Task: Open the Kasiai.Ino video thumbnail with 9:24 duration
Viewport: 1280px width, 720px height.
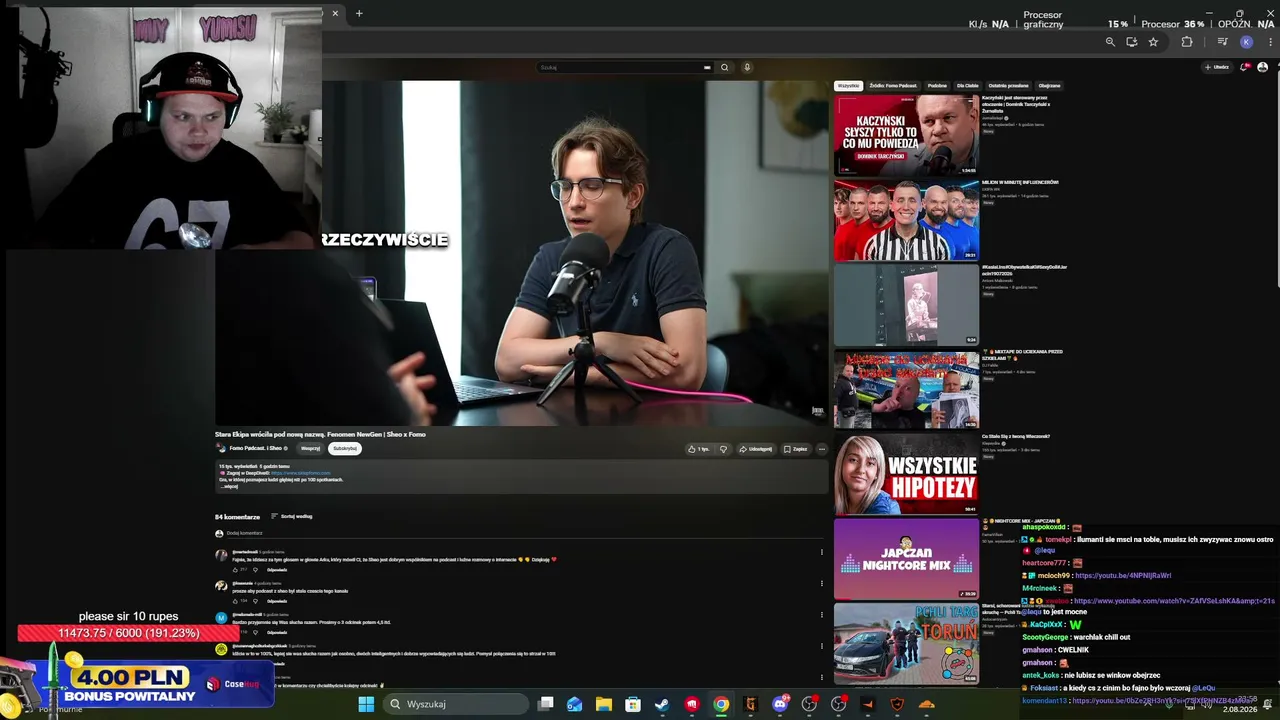Action: pos(906,305)
